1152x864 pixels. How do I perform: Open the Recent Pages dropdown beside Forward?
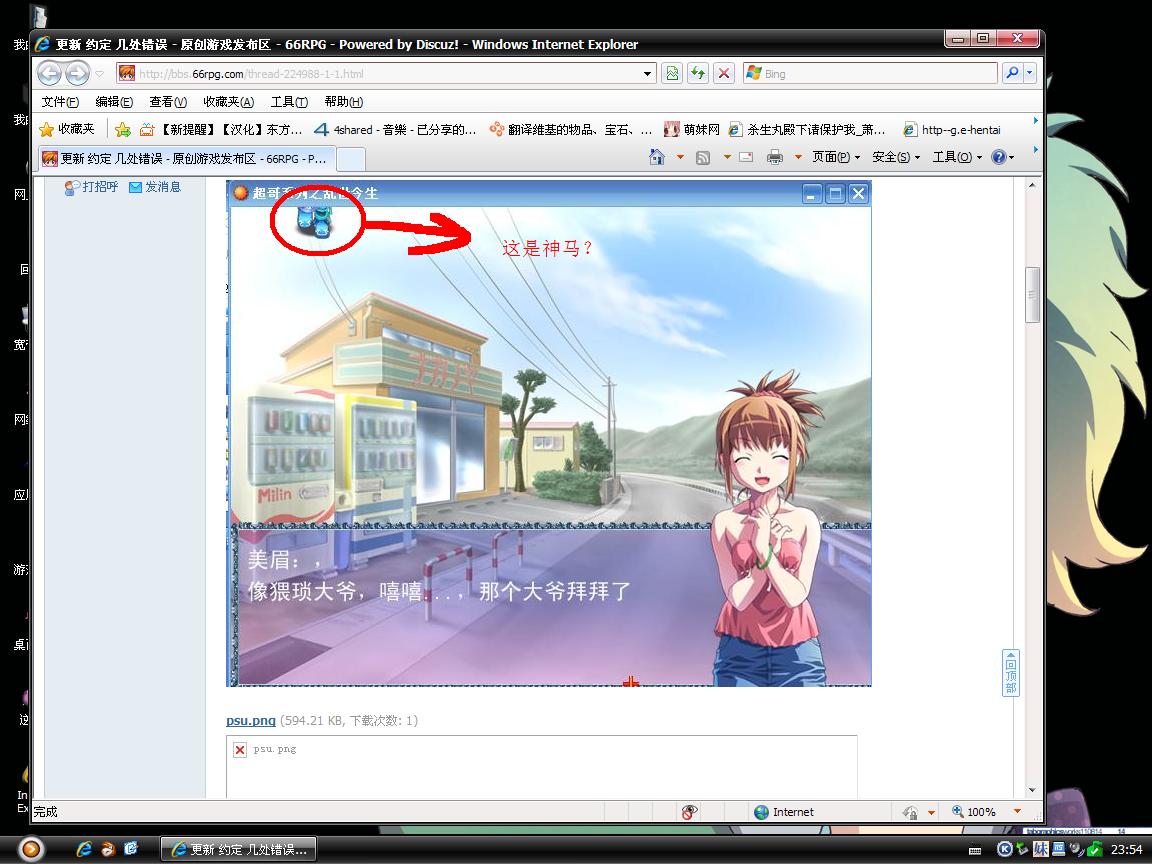[100, 73]
